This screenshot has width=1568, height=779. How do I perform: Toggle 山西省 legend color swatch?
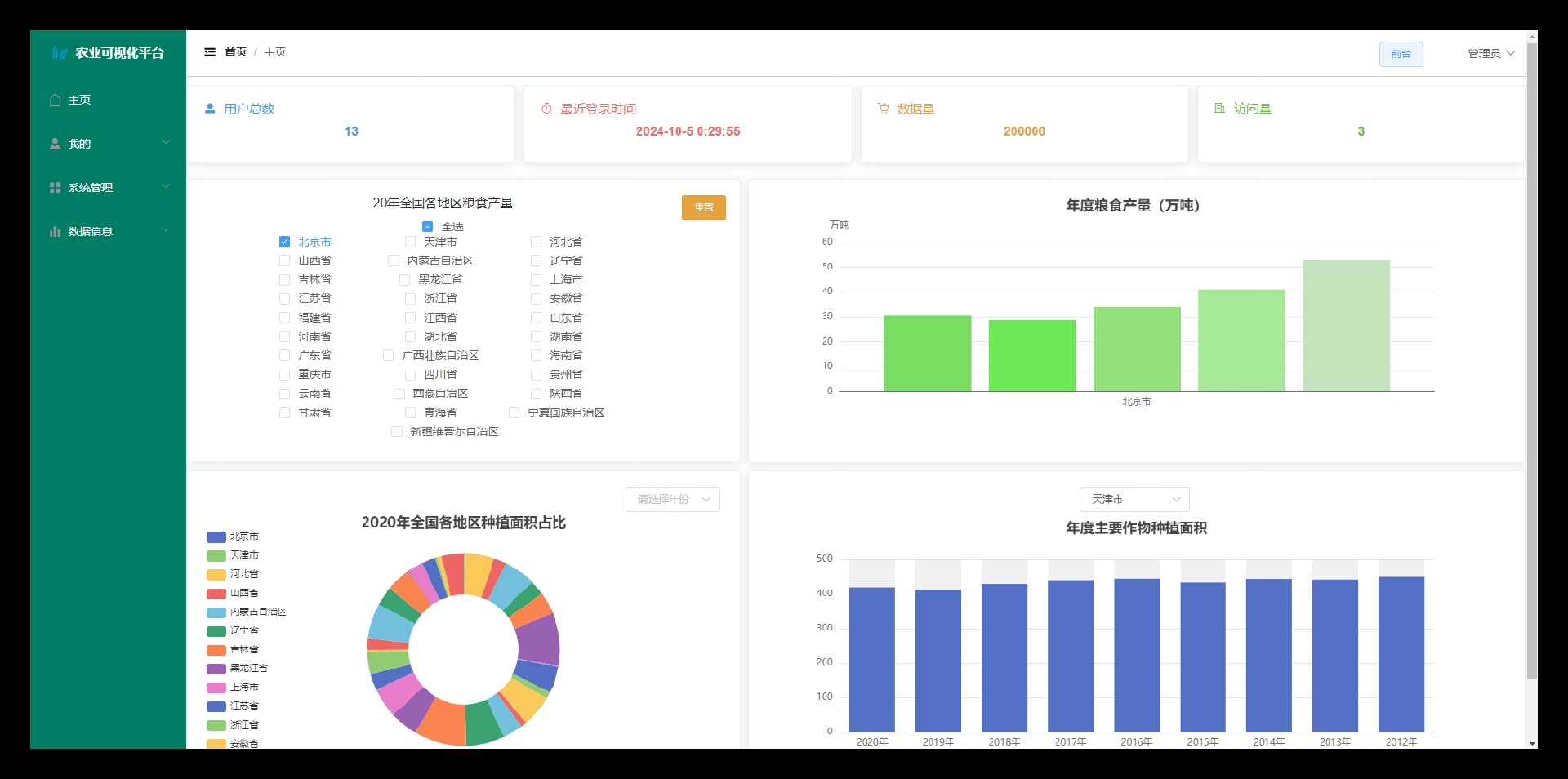pyautogui.click(x=216, y=594)
